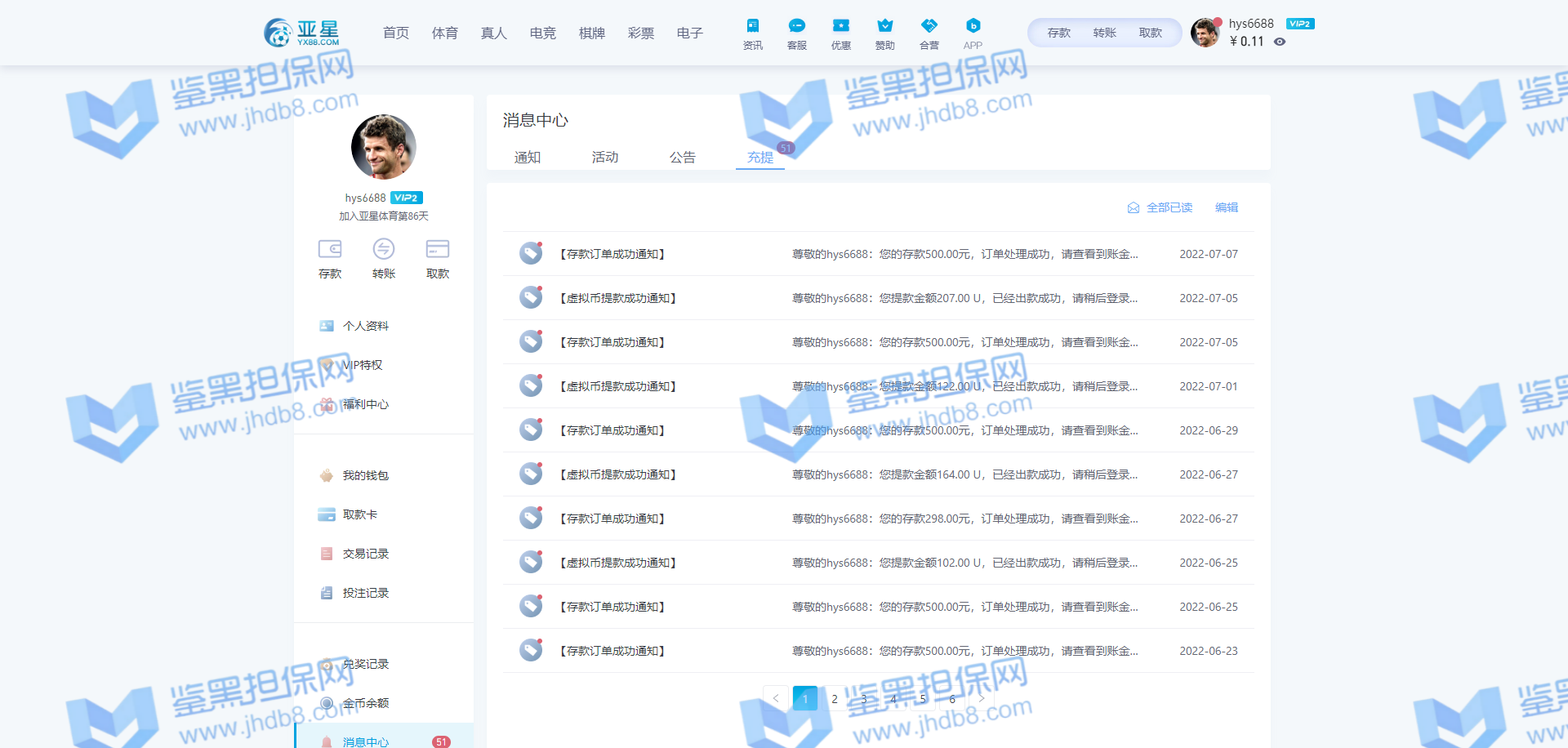1568x748 pixels.
Task: Toggle balance visibility eye icon
Action: point(1280,42)
